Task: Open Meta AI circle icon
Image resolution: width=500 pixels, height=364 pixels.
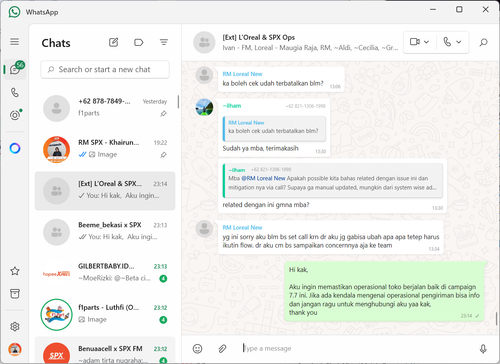Action: click(x=15, y=148)
